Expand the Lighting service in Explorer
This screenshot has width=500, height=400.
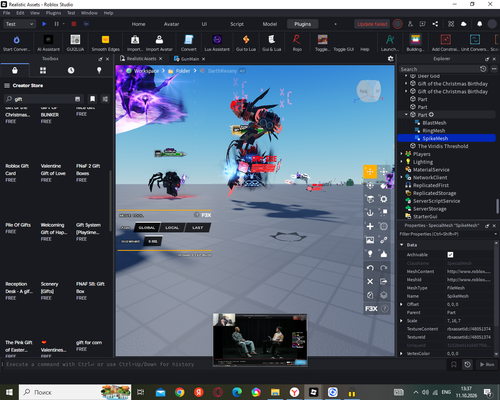[x=401, y=162]
